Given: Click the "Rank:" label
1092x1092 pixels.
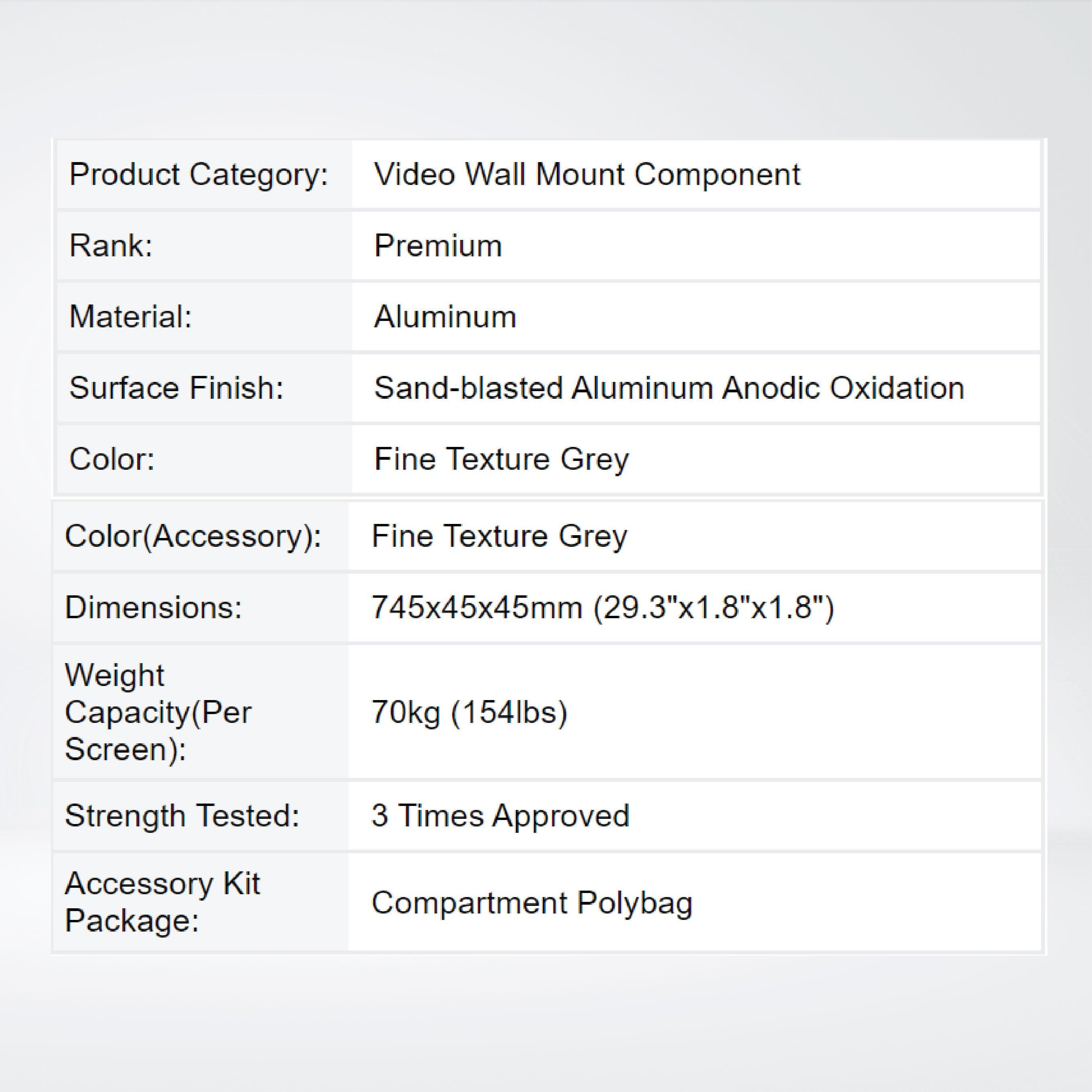Looking at the screenshot, I should tap(111, 246).
